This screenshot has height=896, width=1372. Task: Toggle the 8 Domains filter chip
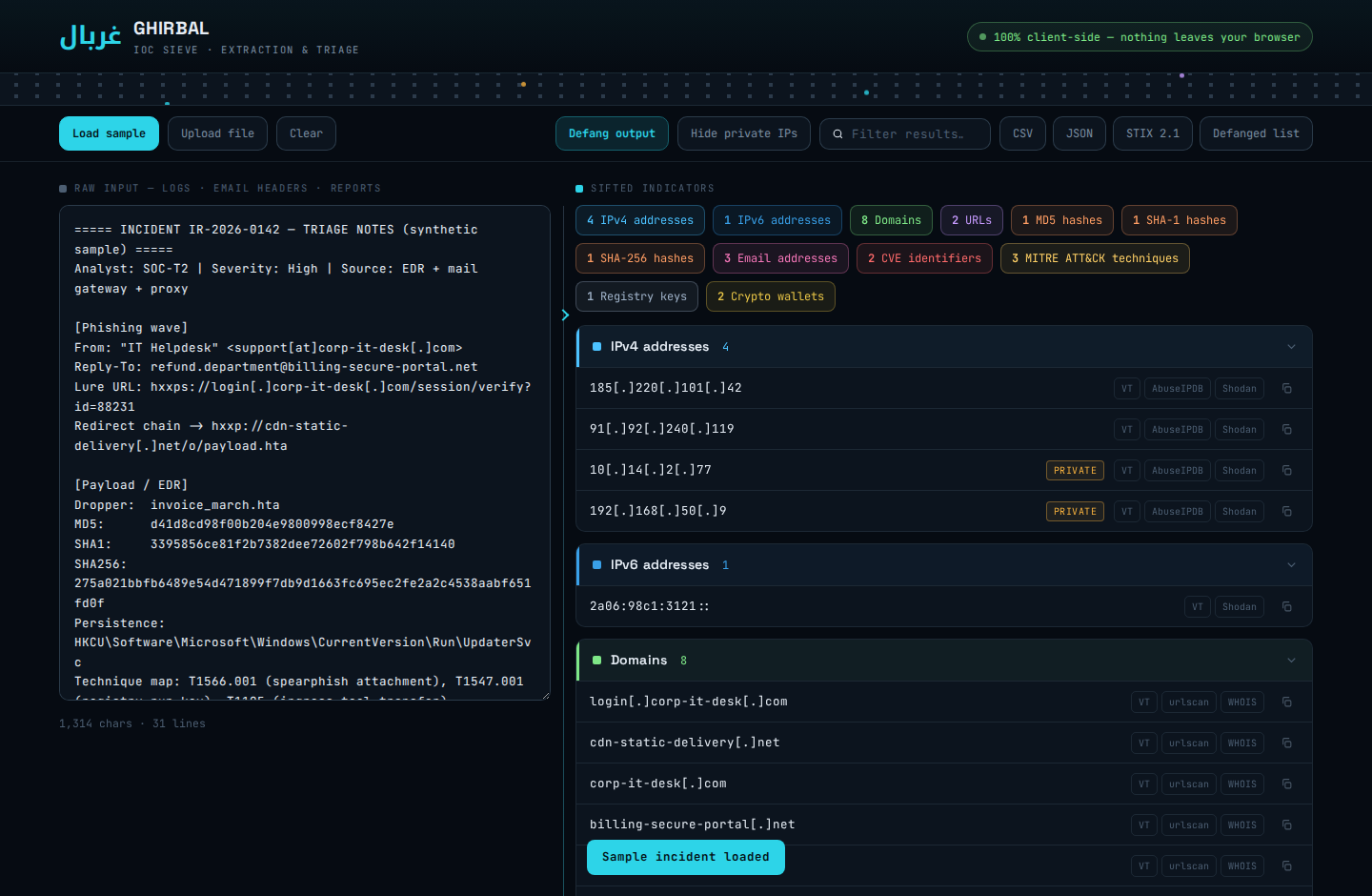pos(891,220)
